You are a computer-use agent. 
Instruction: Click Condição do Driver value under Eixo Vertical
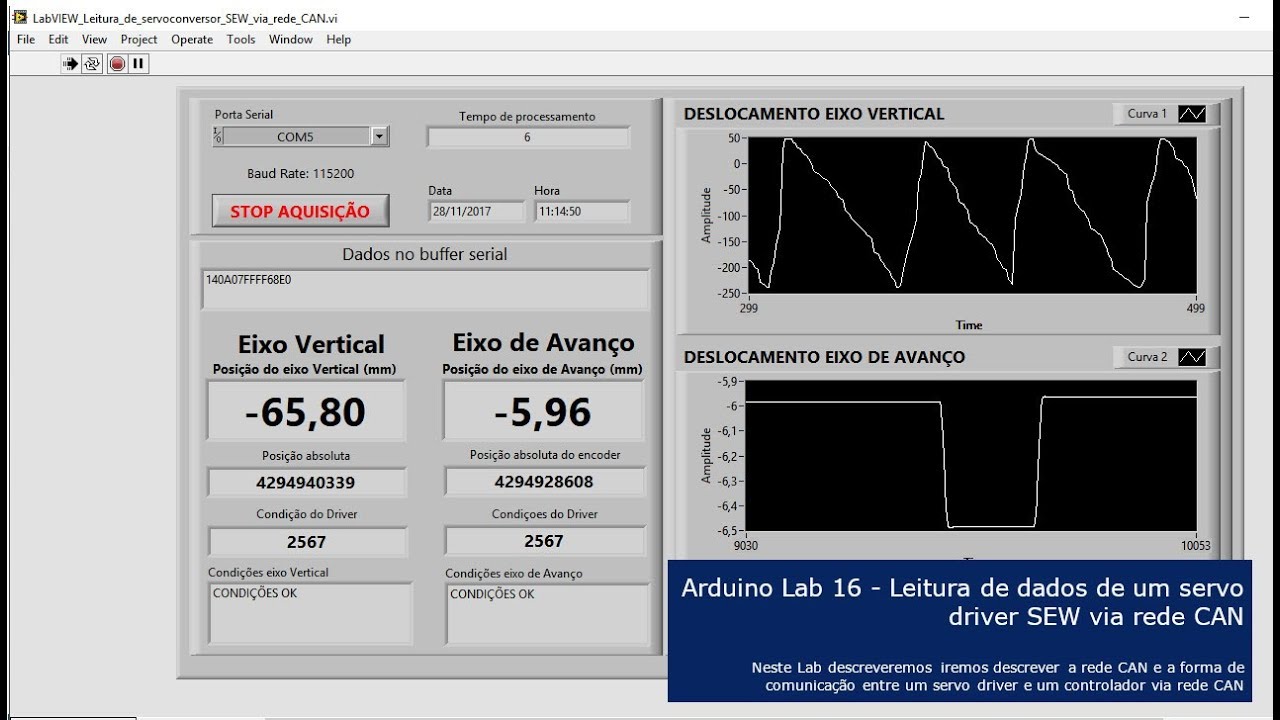[x=307, y=542]
